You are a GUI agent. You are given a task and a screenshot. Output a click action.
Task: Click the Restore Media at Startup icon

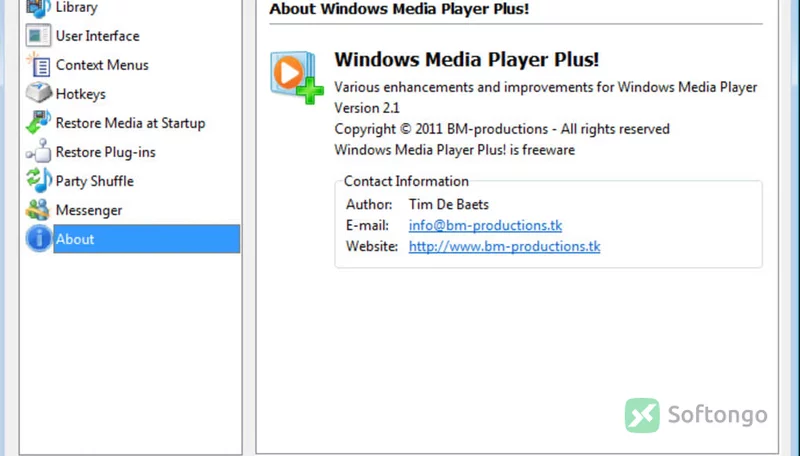(x=38, y=122)
